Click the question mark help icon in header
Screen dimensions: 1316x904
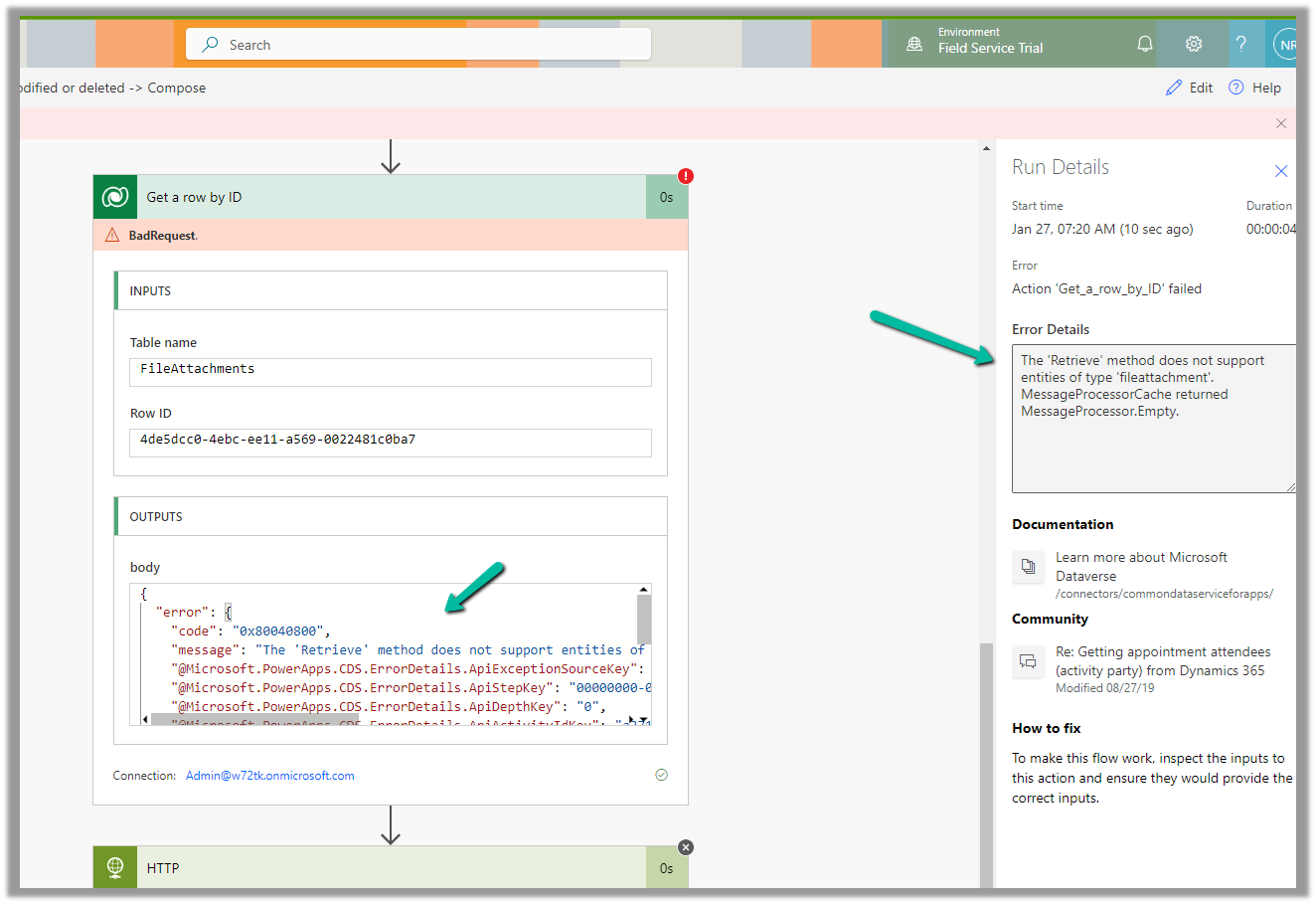point(1240,45)
